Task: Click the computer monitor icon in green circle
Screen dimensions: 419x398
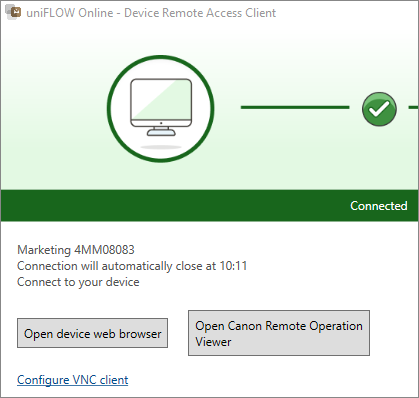Action: (x=161, y=108)
